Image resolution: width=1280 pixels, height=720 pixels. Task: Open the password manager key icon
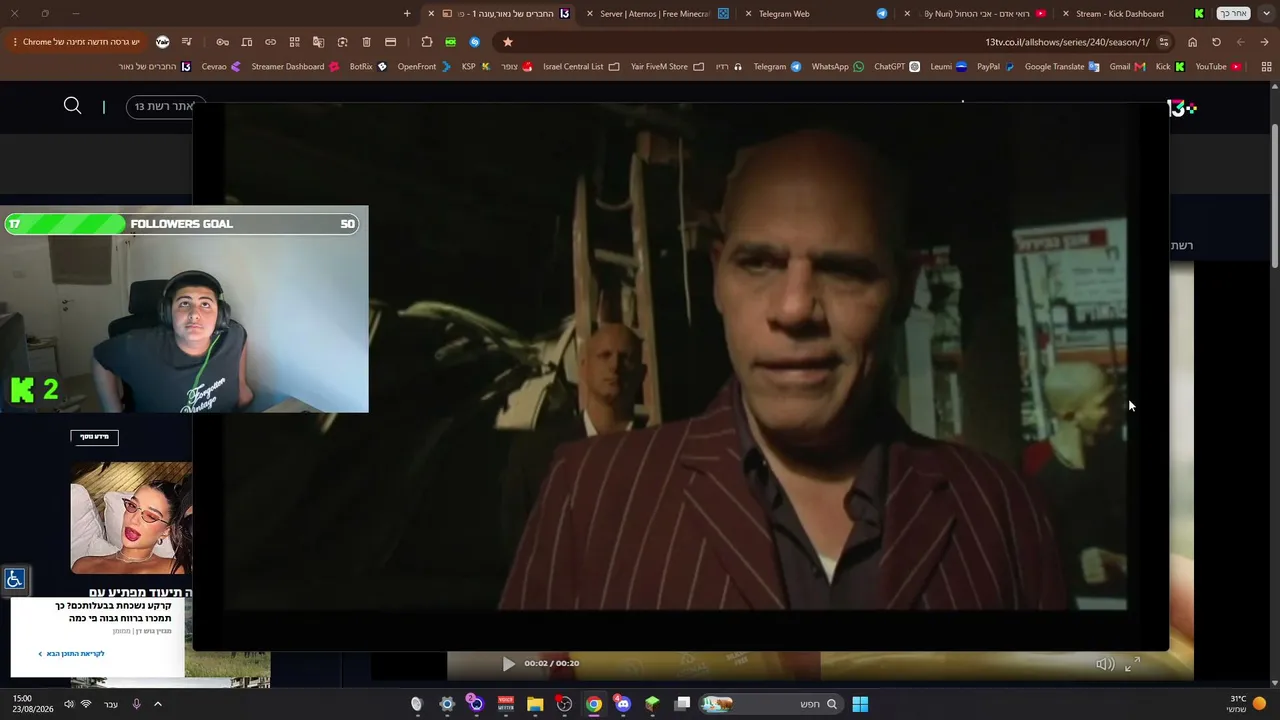coord(222,42)
